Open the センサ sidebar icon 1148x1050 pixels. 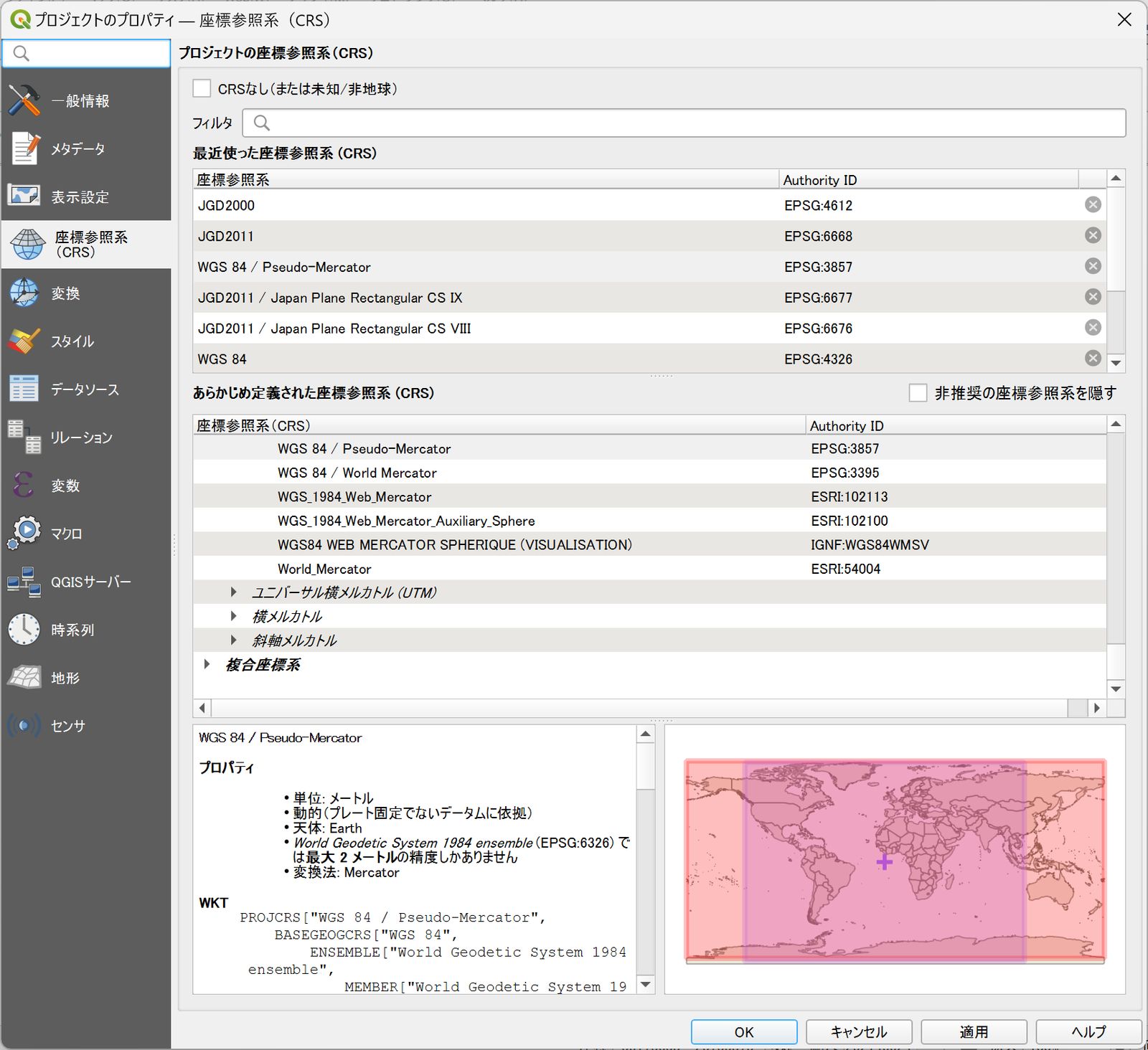[24, 726]
